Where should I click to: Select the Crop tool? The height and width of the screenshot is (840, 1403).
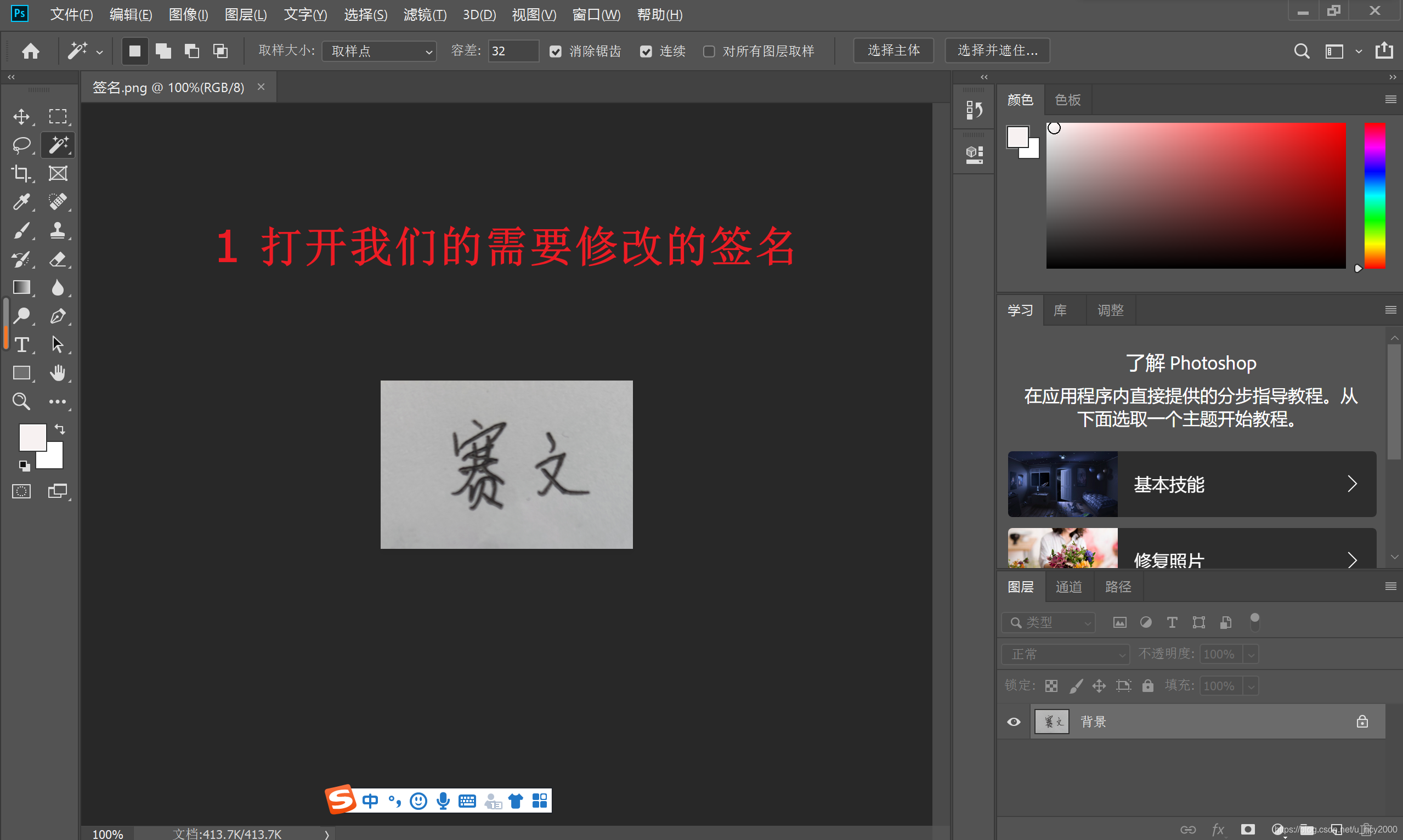21,173
